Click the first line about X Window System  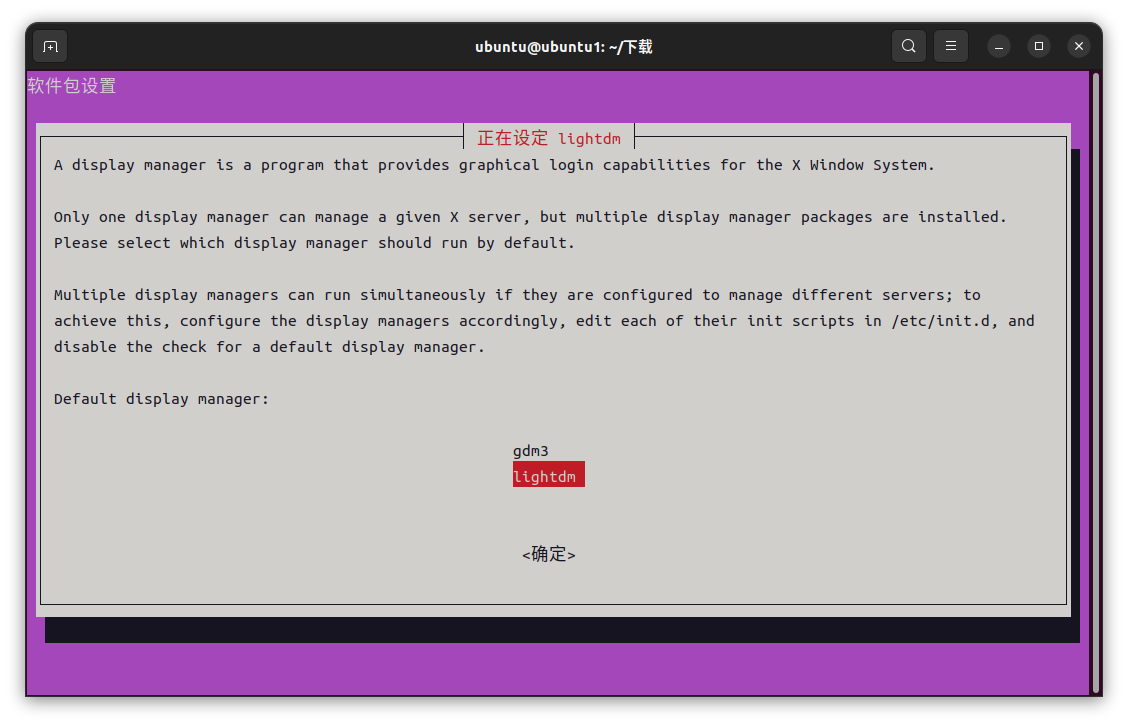tap(494, 165)
